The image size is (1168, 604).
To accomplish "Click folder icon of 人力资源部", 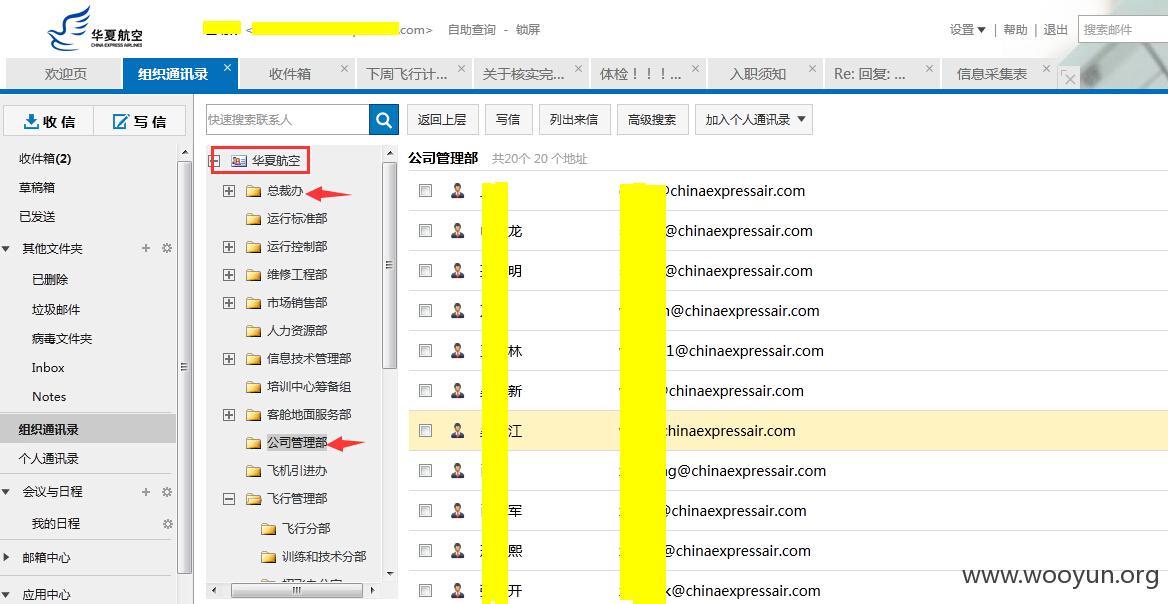I will (x=253, y=331).
